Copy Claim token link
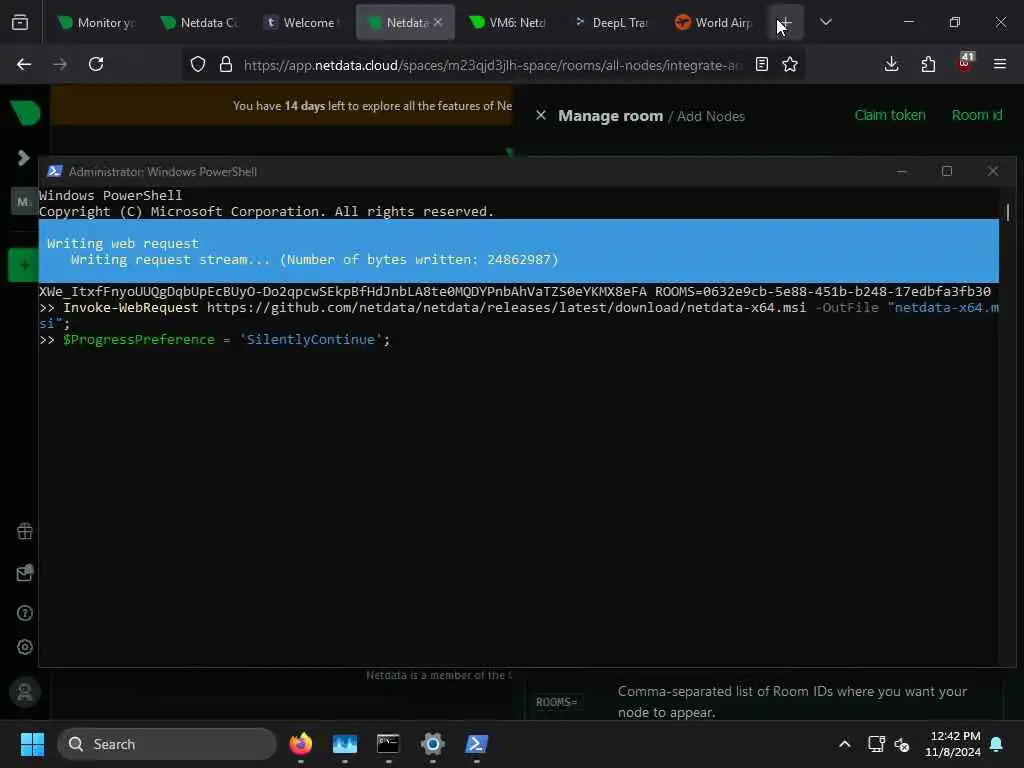The height and width of the screenshot is (768, 1024). click(x=890, y=115)
